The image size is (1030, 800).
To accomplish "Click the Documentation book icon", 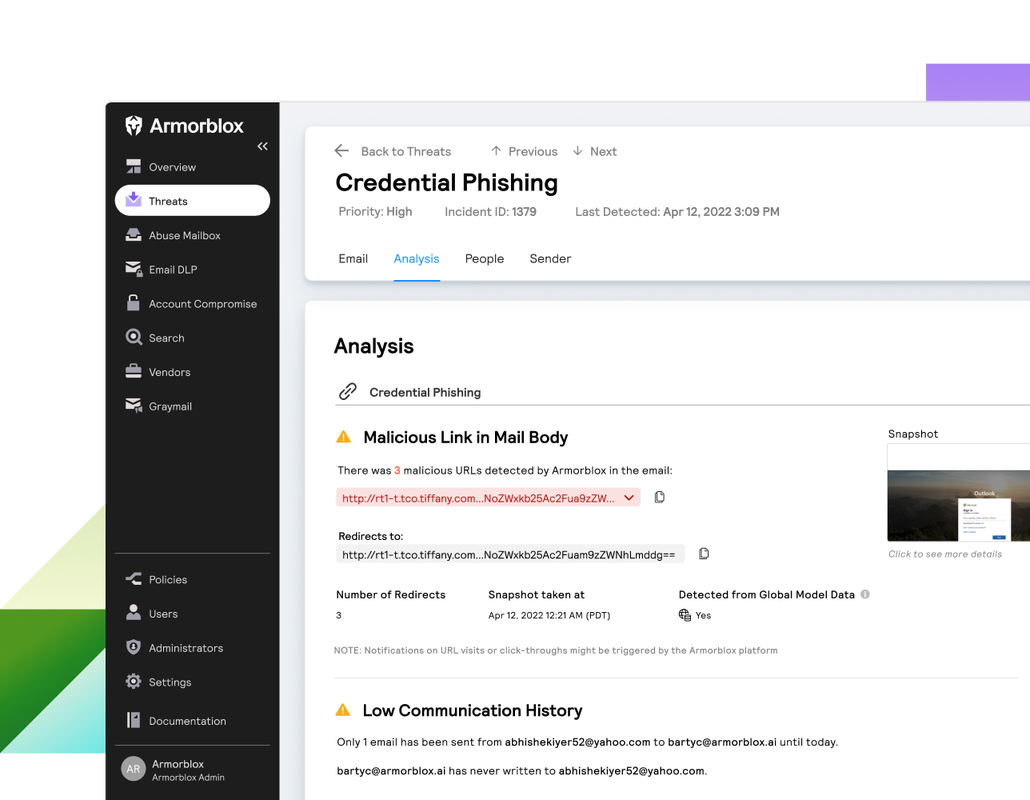I will click(133, 721).
